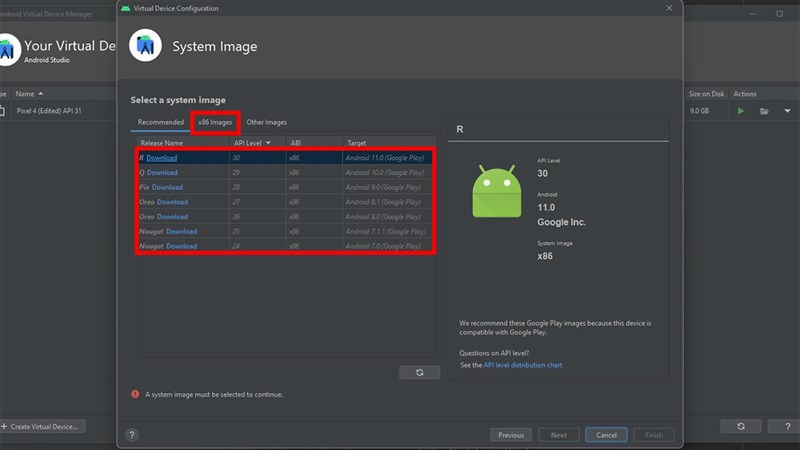The height and width of the screenshot is (450, 800).
Task: Open the API level distribution chart link
Action: (x=522, y=365)
